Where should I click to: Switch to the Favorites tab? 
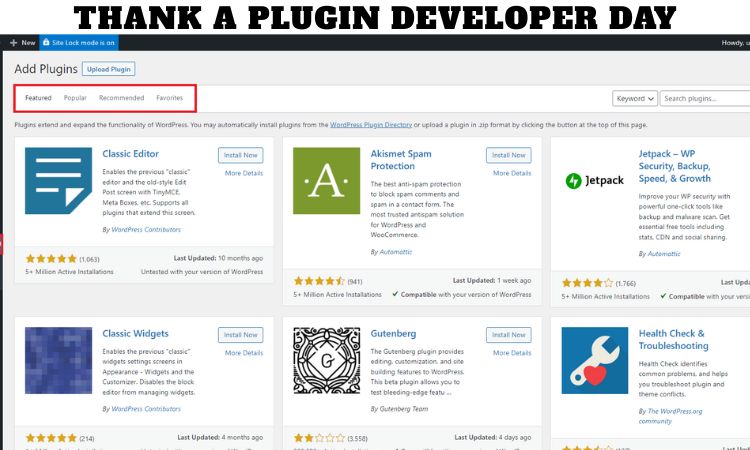pyautogui.click(x=169, y=98)
